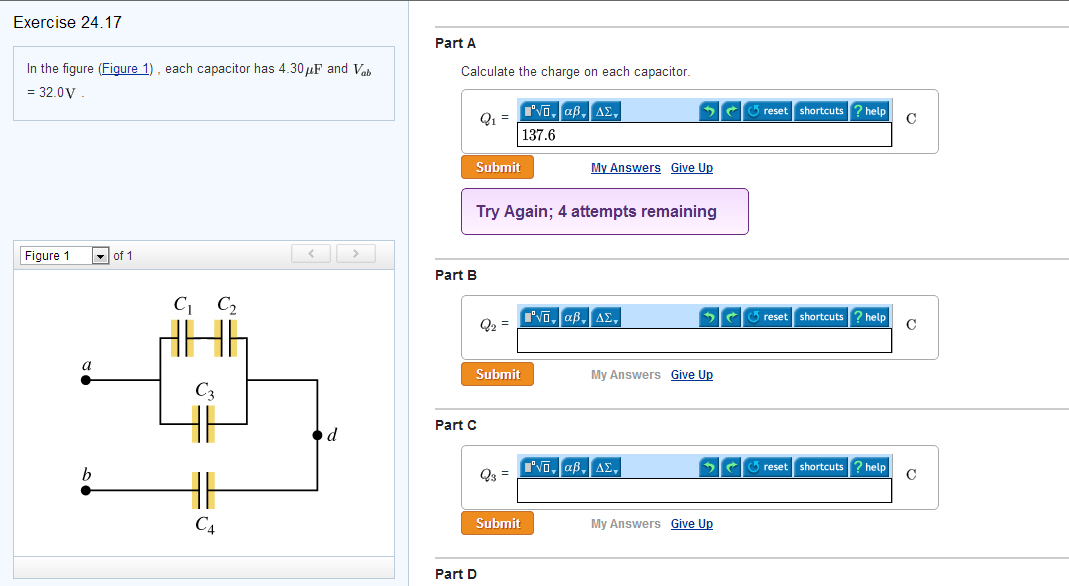
Task: Open help in Part A toolbar
Action: 869,111
